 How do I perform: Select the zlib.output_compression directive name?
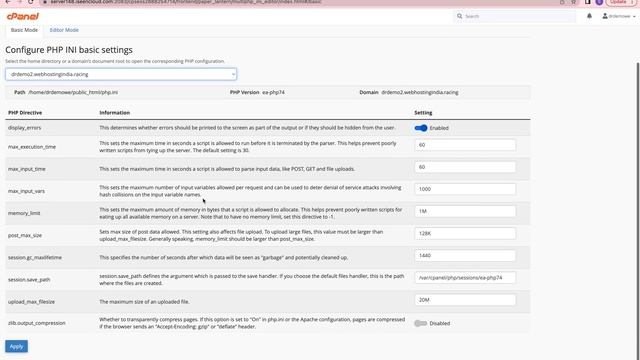point(37,323)
